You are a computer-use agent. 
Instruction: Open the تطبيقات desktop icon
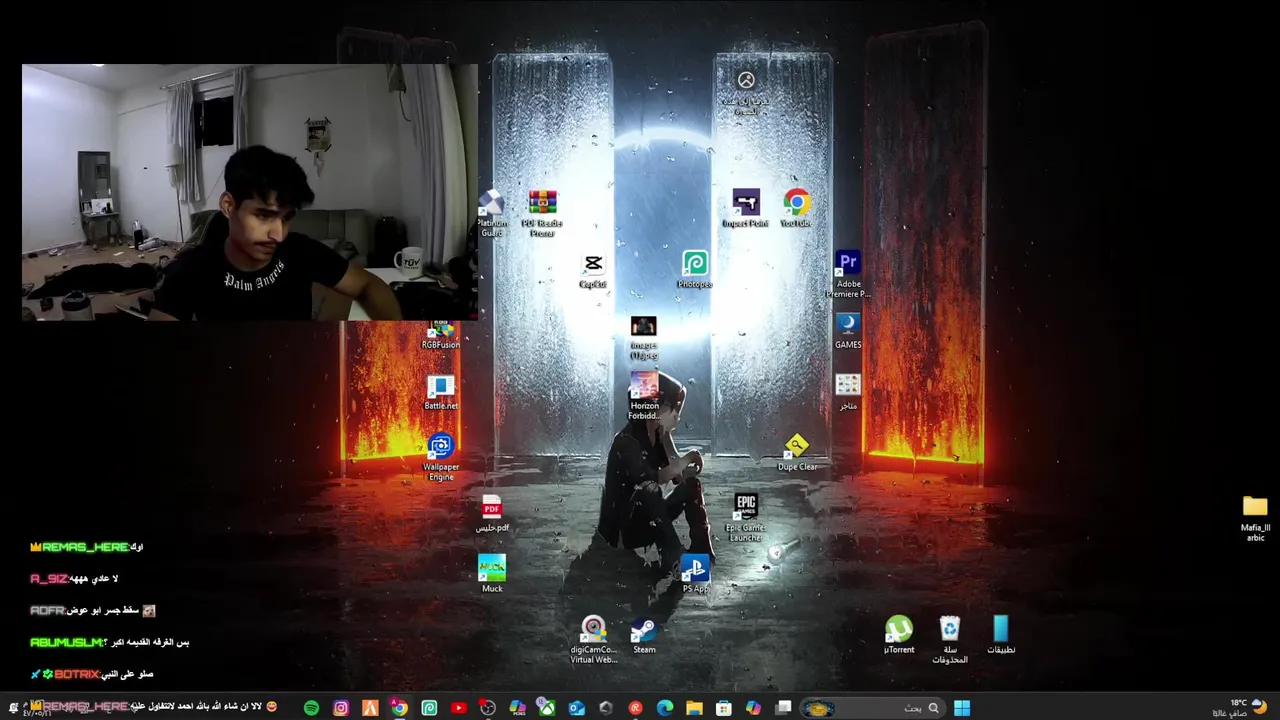(x=1001, y=635)
